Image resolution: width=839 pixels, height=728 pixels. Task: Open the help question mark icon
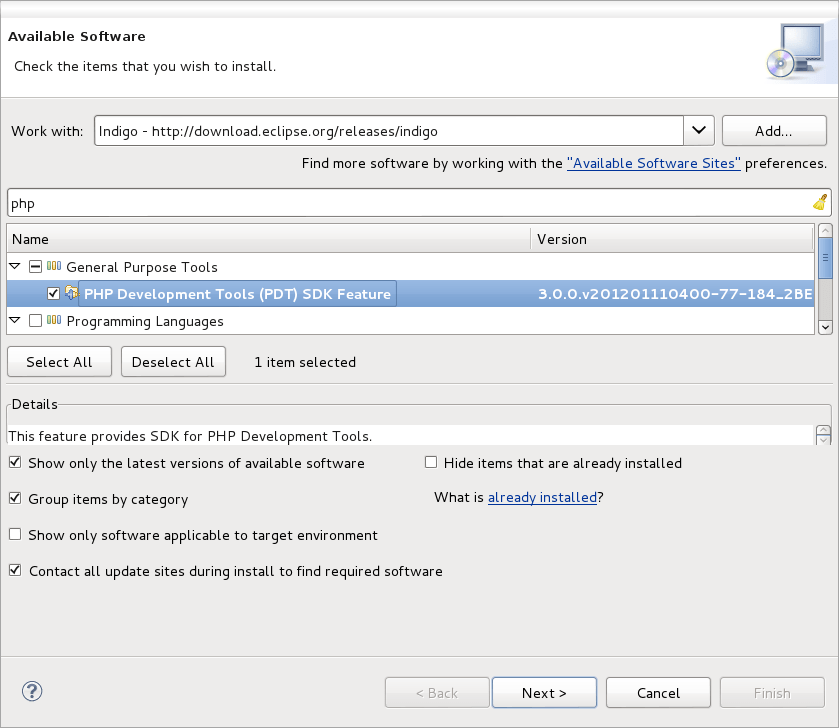pyautogui.click(x=32, y=691)
